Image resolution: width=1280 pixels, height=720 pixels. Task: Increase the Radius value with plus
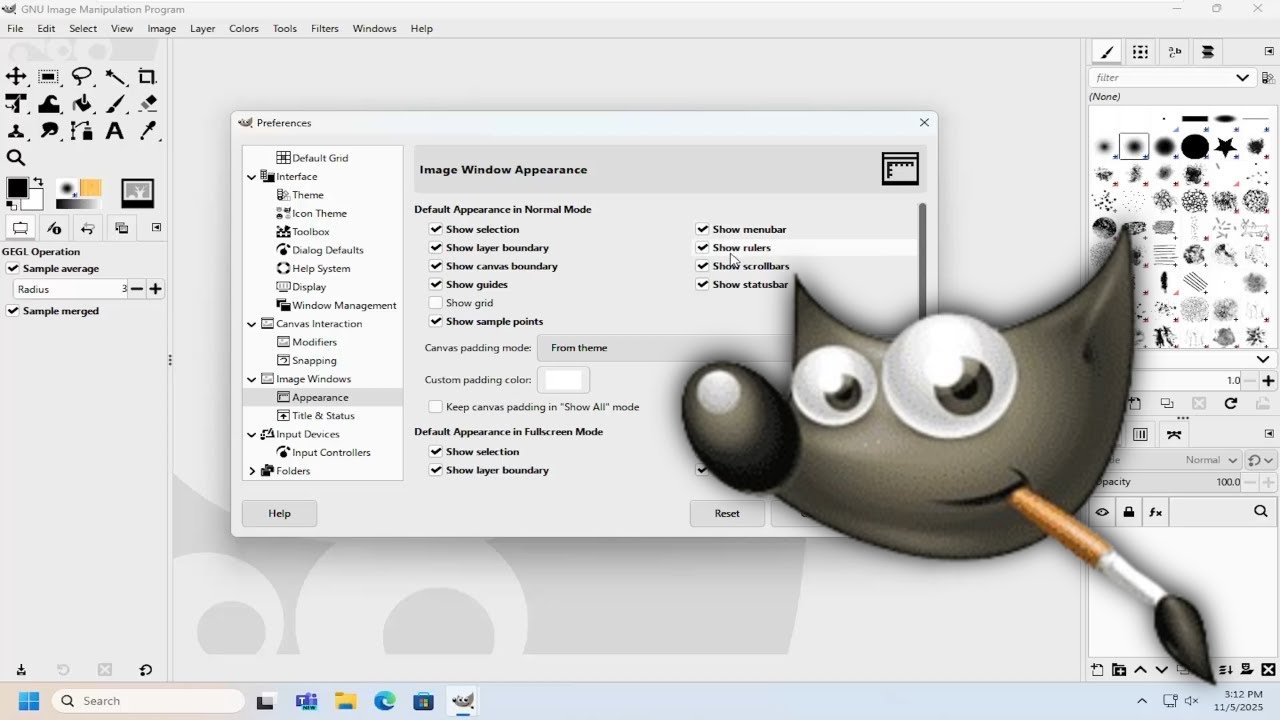[x=155, y=289]
